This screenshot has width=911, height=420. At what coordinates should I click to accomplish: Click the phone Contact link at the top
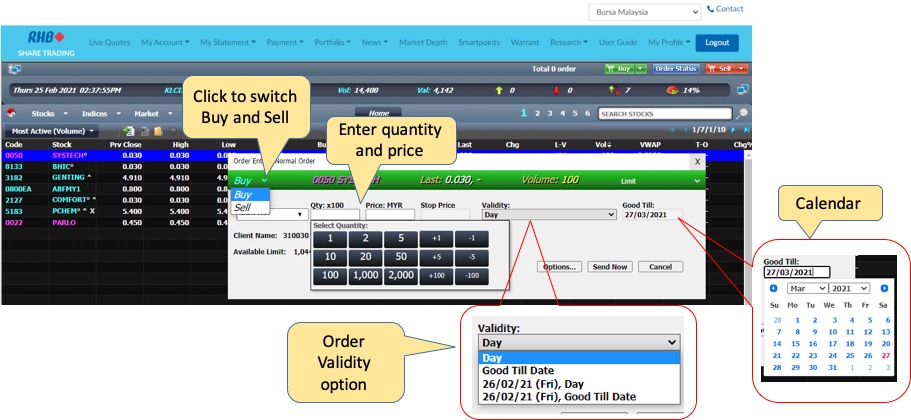[x=725, y=9]
